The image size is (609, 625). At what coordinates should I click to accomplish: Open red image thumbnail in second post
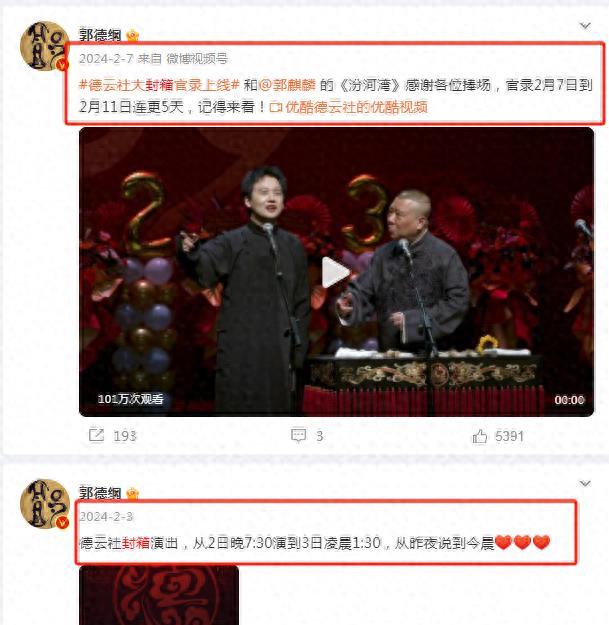159,595
